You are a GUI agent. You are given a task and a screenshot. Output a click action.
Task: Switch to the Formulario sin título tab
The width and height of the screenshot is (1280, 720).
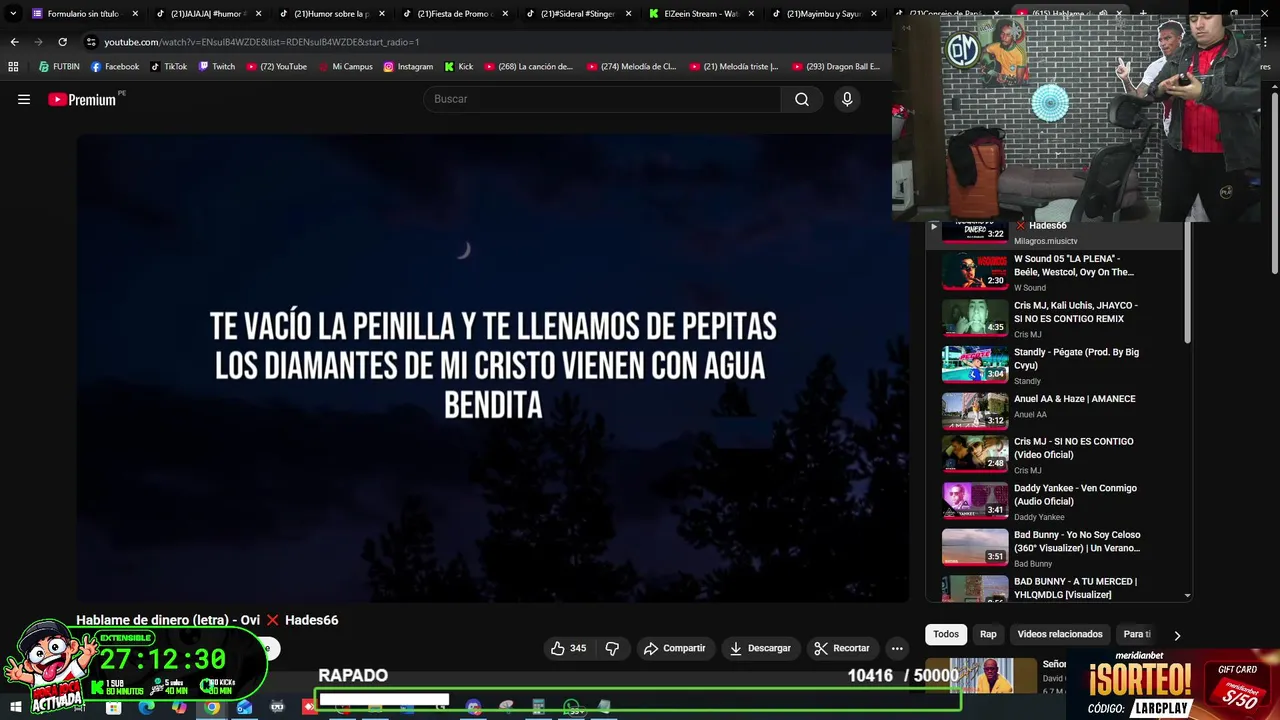pyautogui.click(x=85, y=14)
